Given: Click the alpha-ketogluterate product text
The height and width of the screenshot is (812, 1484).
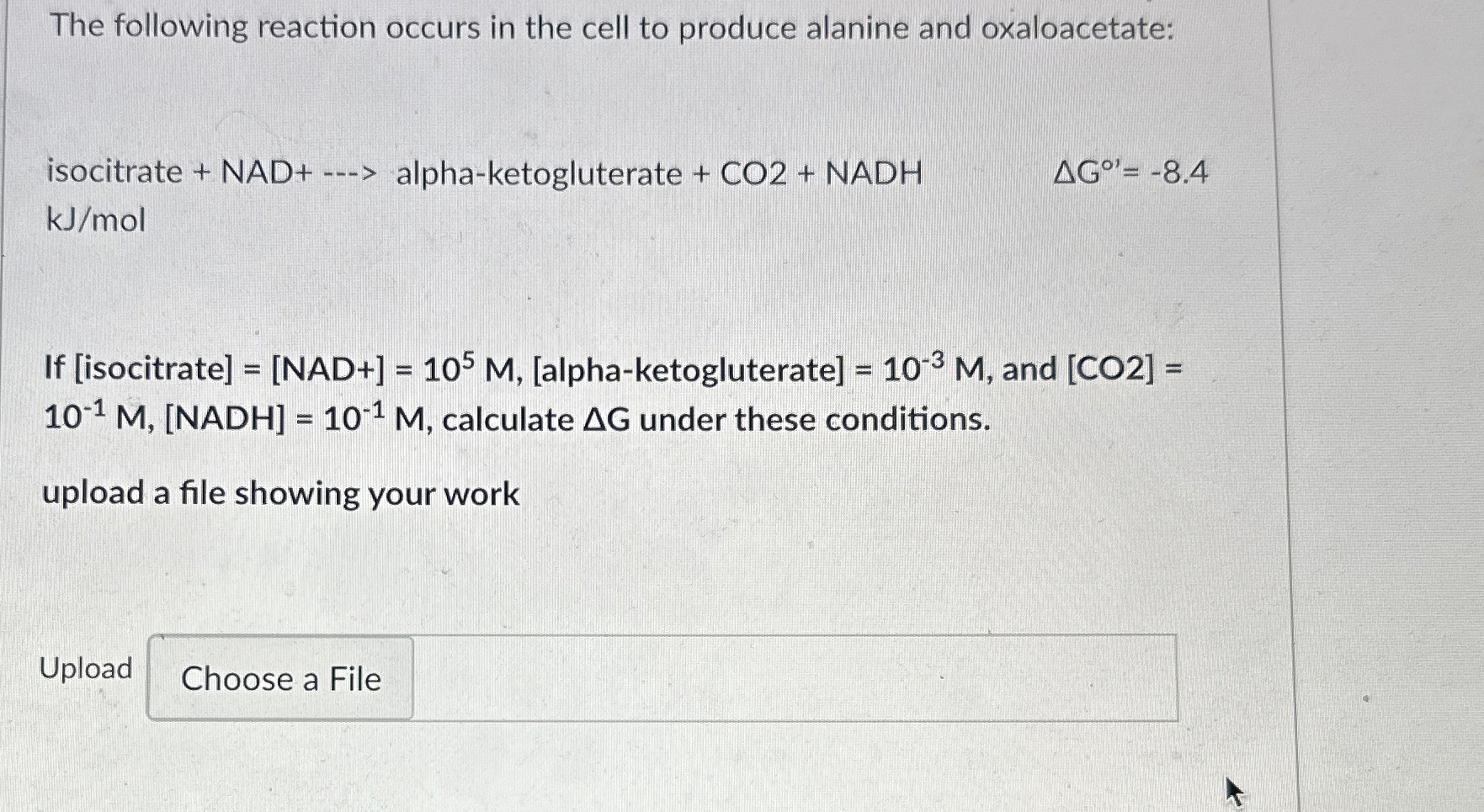Looking at the screenshot, I should (x=539, y=172).
